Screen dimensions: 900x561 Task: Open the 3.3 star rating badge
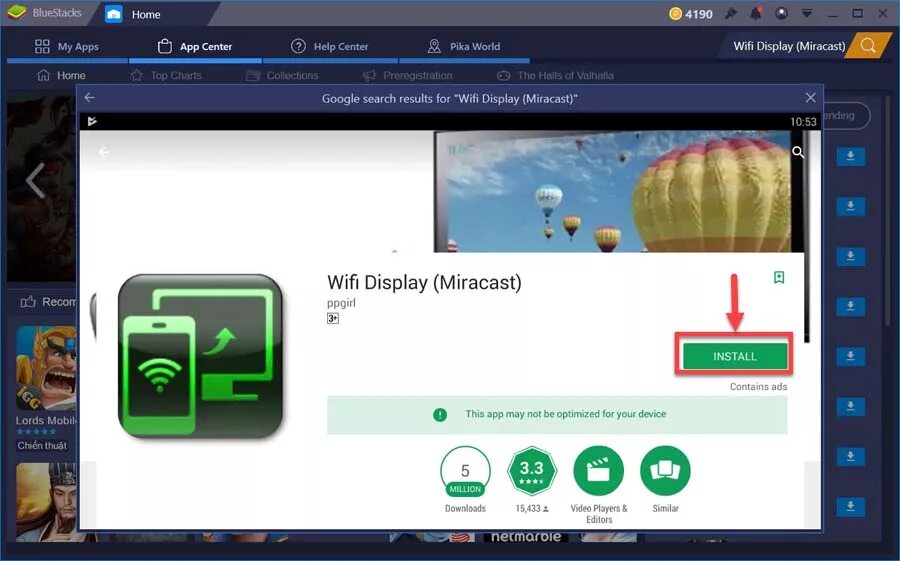pyautogui.click(x=532, y=471)
